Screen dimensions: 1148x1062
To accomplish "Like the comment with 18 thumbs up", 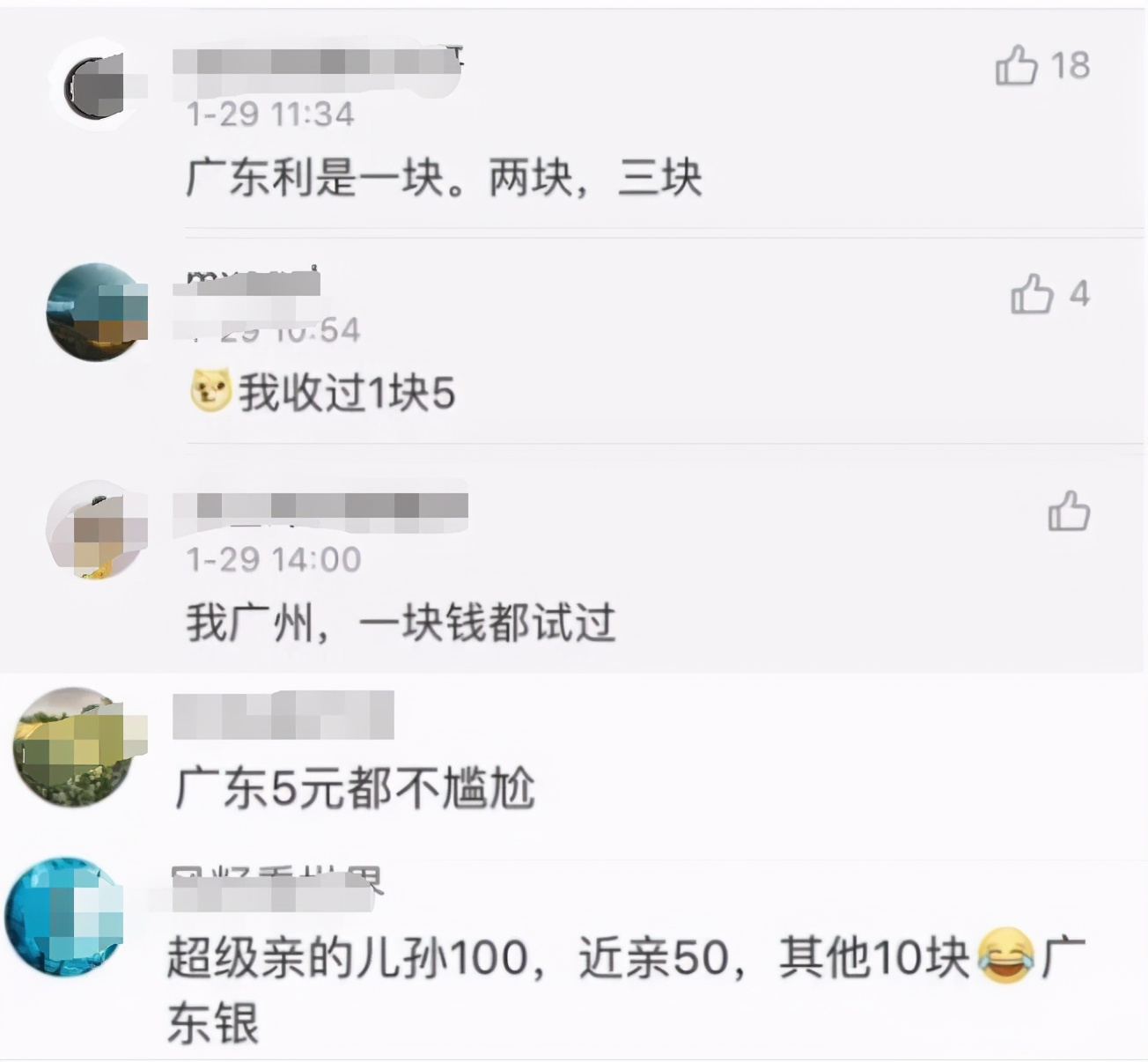I will point(1016,65).
